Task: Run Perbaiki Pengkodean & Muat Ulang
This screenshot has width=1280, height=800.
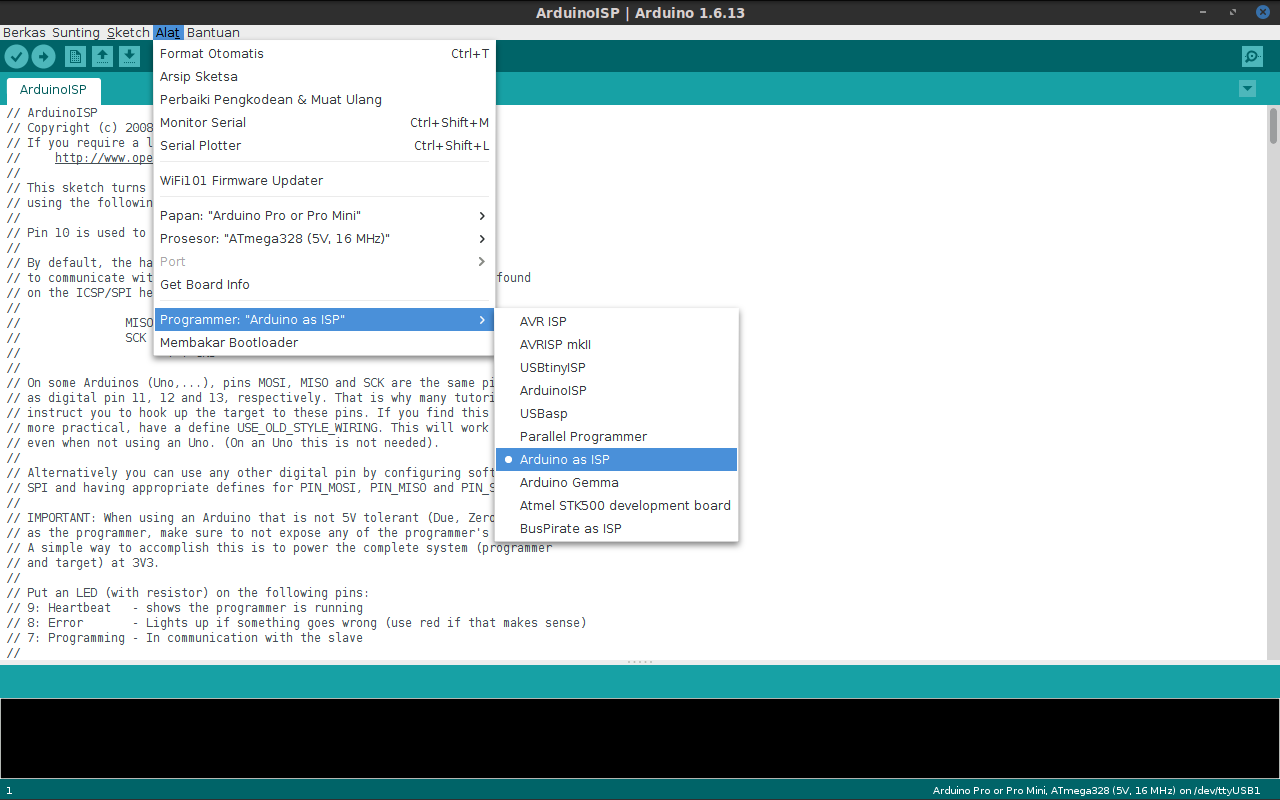Action: click(270, 99)
